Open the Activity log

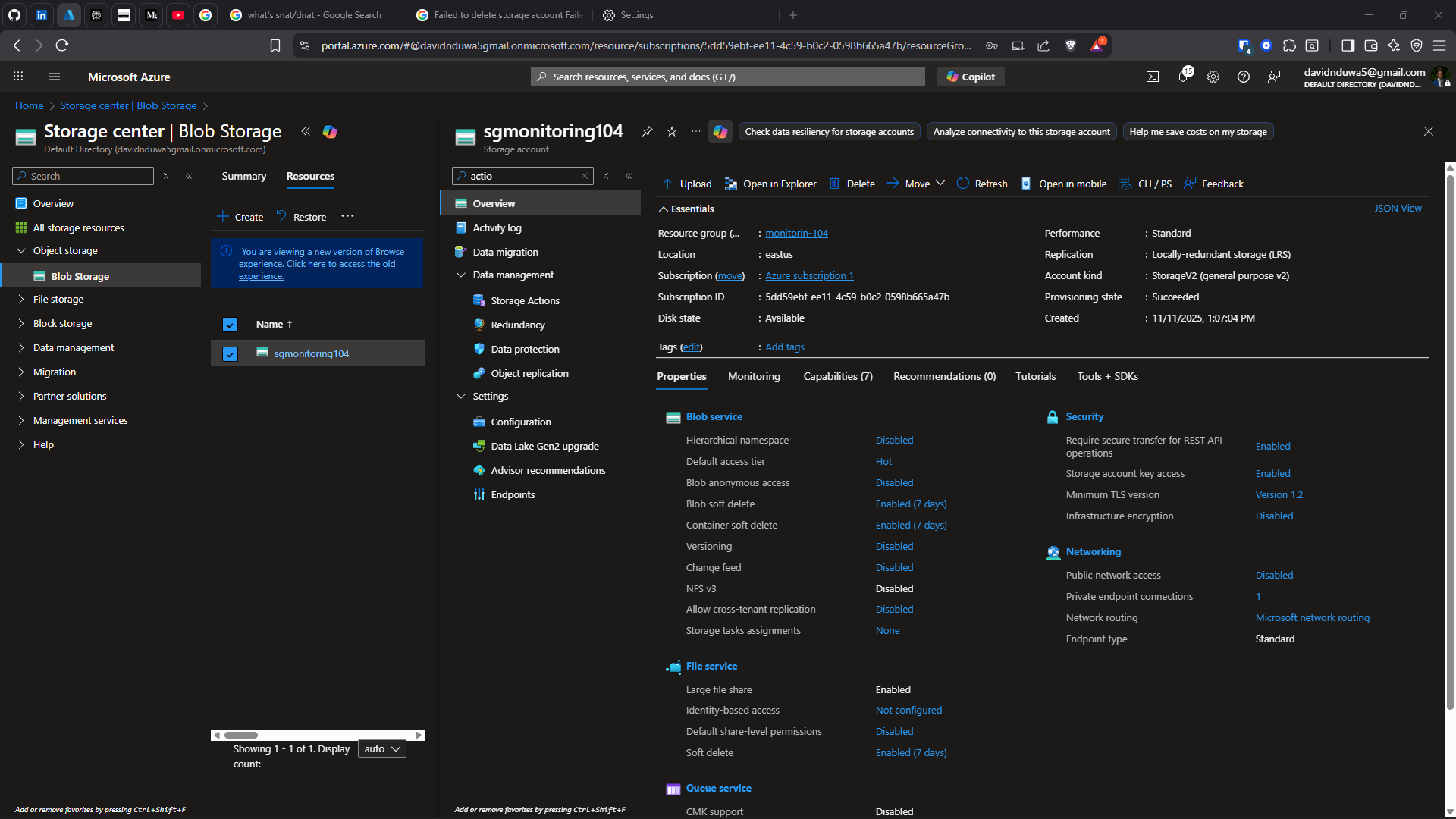tap(497, 227)
